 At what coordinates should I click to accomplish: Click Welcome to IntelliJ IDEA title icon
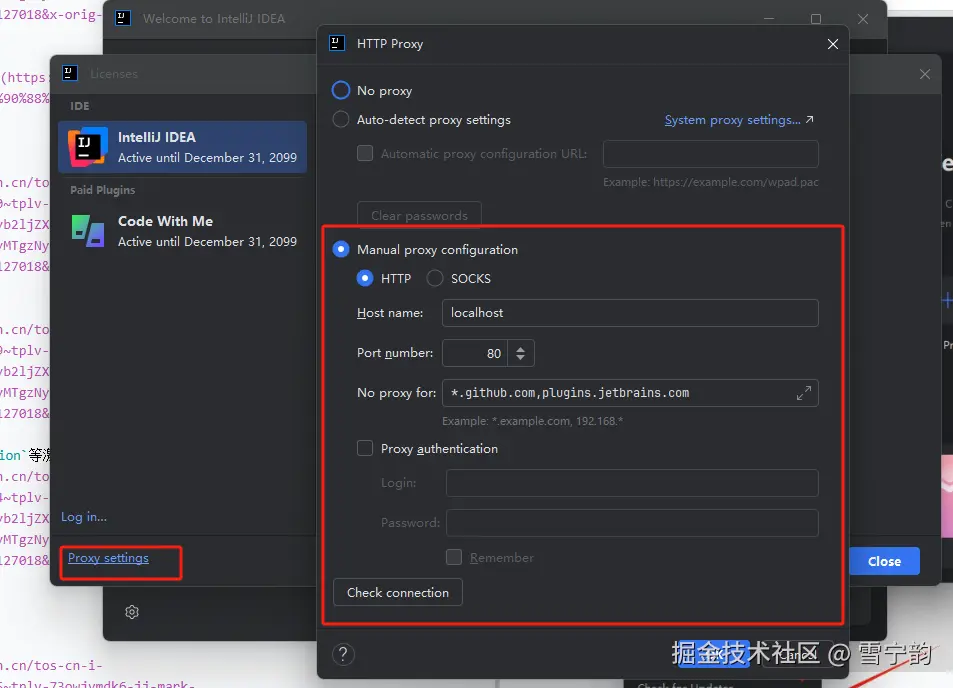click(x=123, y=18)
